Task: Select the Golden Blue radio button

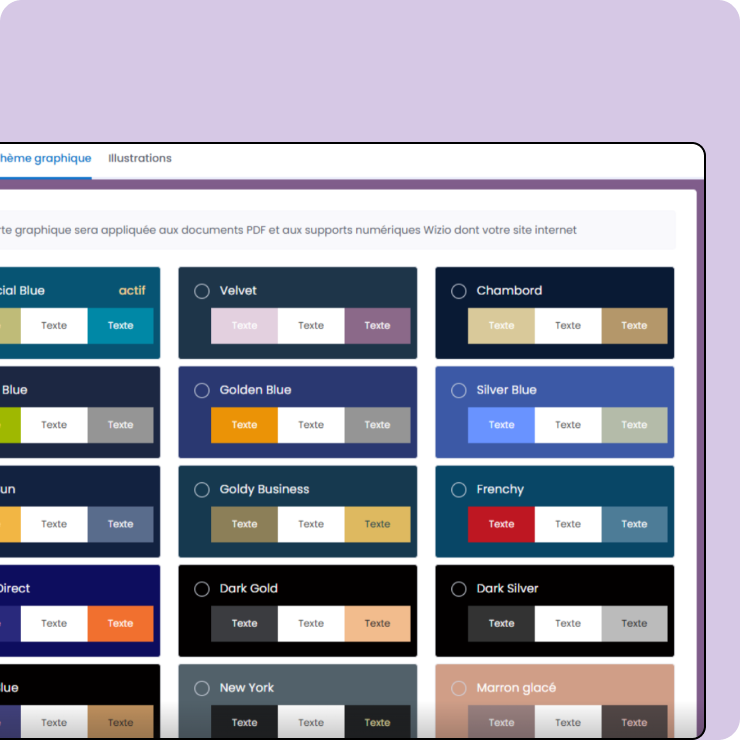Action: point(202,390)
